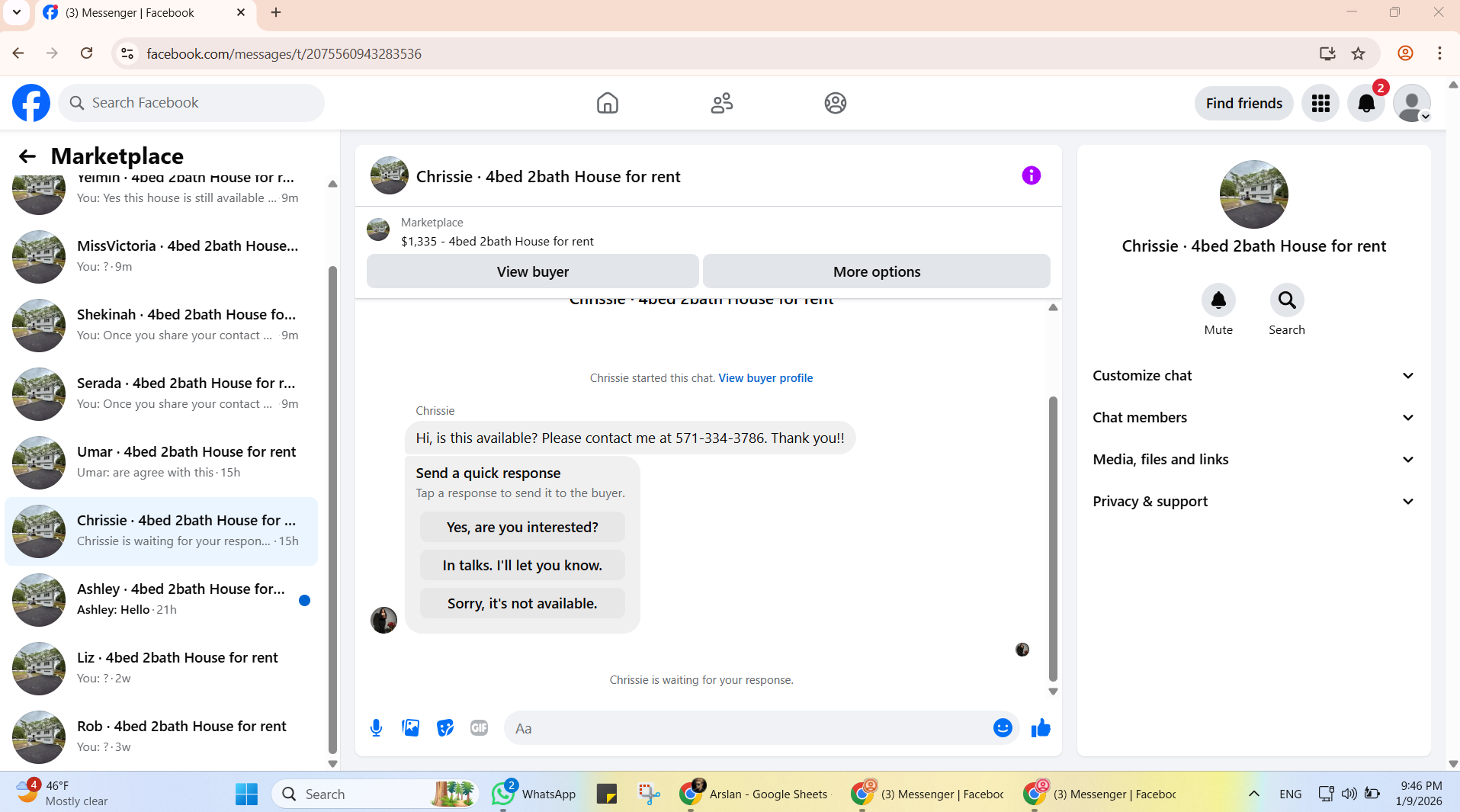The image size is (1460, 812).
Task: Open the Chrome profile icon
Action: tap(1405, 53)
